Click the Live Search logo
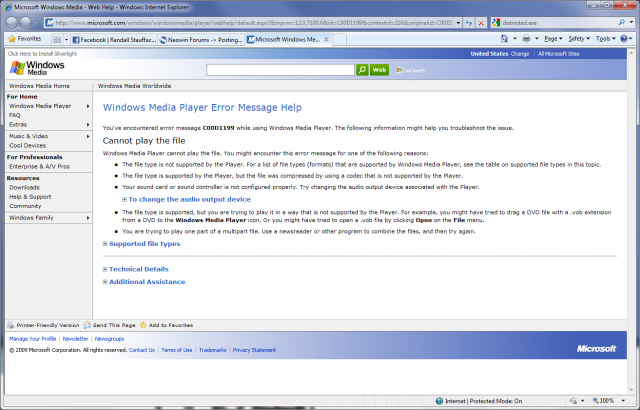Image resolution: width=640 pixels, height=410 pixels. click(411, 71)
